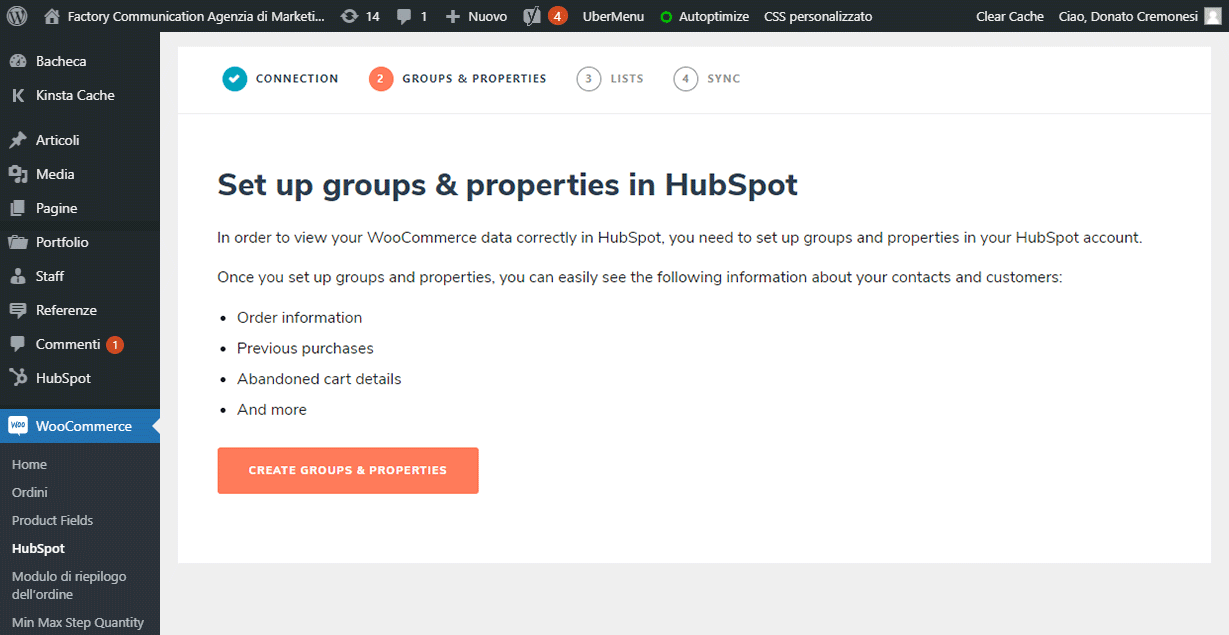Click the completed Connection checkmark circle
The image size is (1229, 635).
point(235,79)
